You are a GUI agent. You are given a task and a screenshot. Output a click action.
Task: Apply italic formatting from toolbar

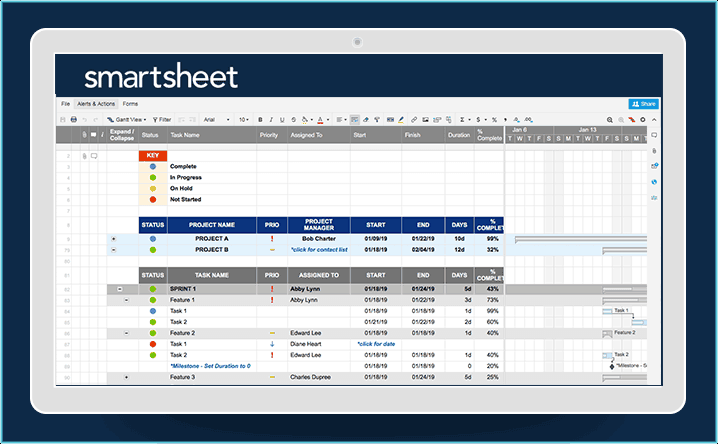(x=271, y=119)
